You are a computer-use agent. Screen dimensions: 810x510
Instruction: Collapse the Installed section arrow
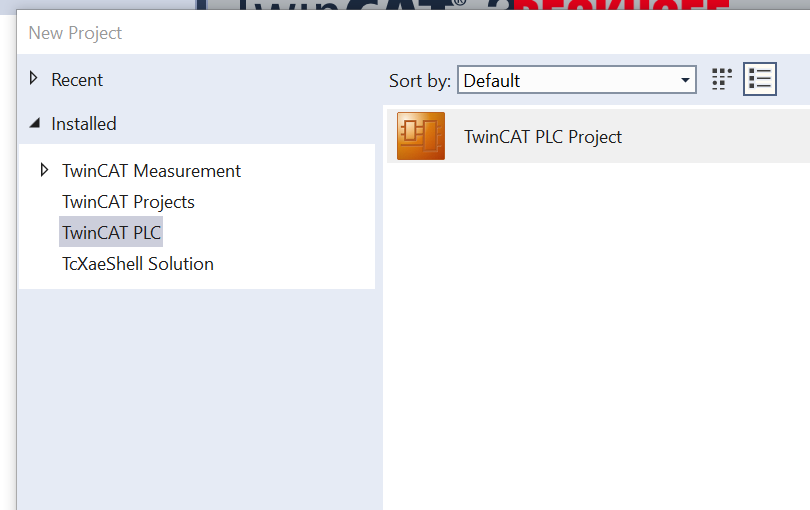pos(34,124)
